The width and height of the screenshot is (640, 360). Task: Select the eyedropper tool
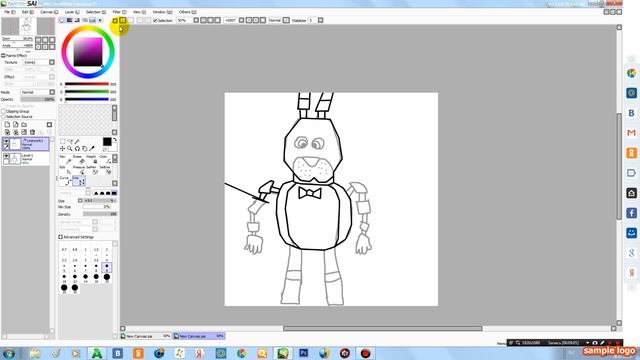tap(92, 149)
